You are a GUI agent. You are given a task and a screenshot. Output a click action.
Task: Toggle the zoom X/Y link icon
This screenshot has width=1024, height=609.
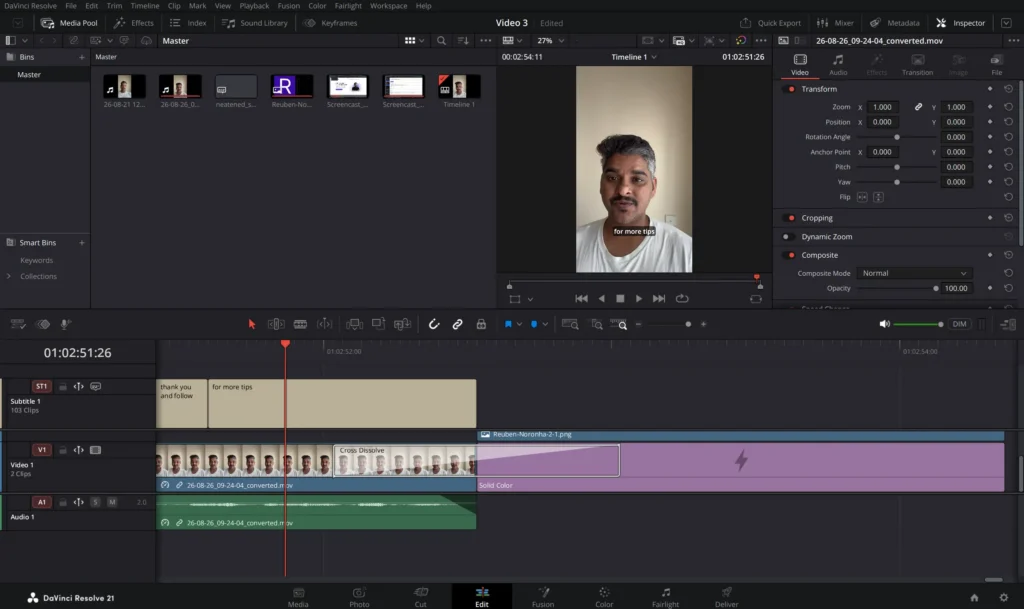[x=918, y=107]
